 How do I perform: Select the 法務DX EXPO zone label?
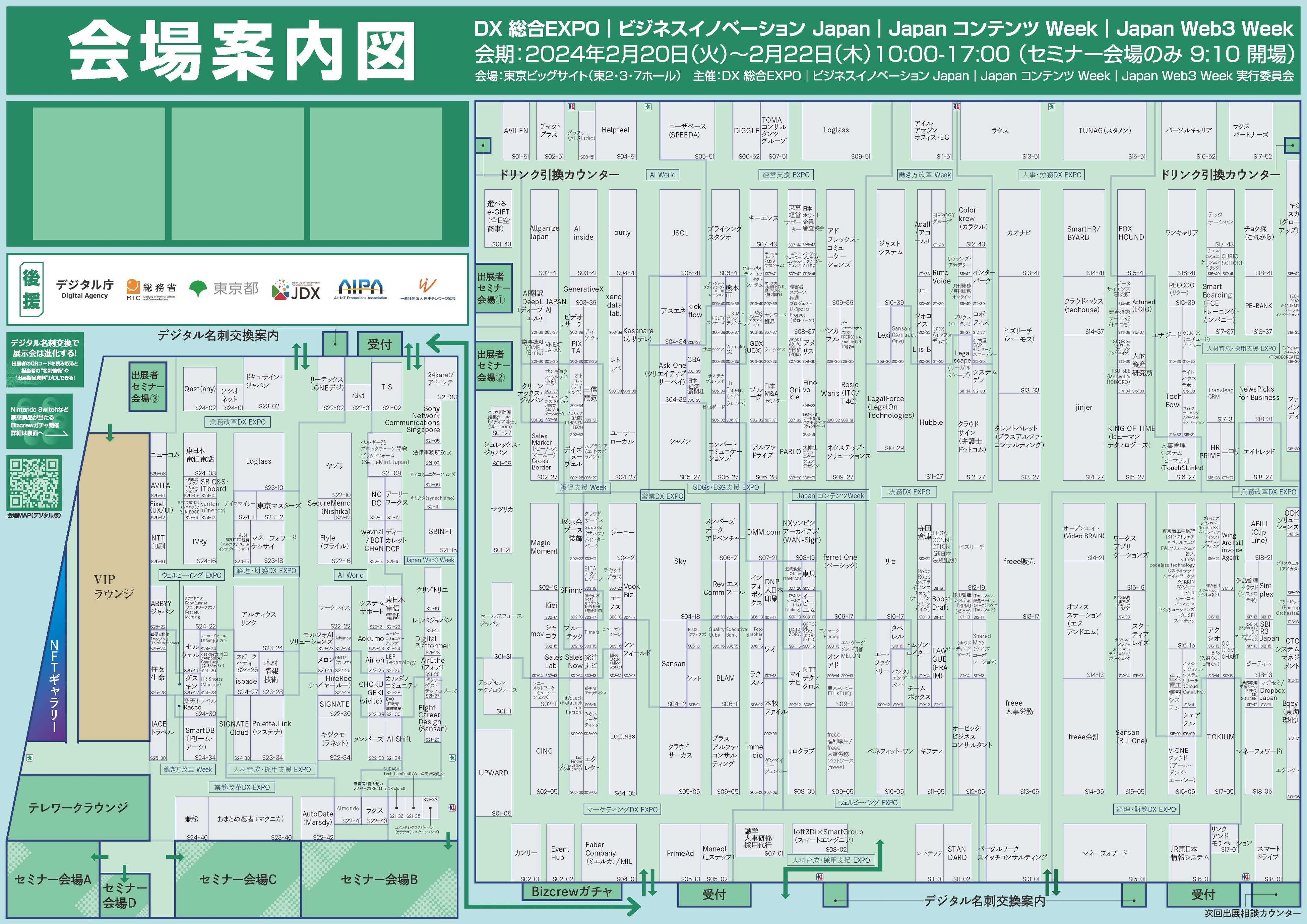pyautogui.click(x=909, y=491)
